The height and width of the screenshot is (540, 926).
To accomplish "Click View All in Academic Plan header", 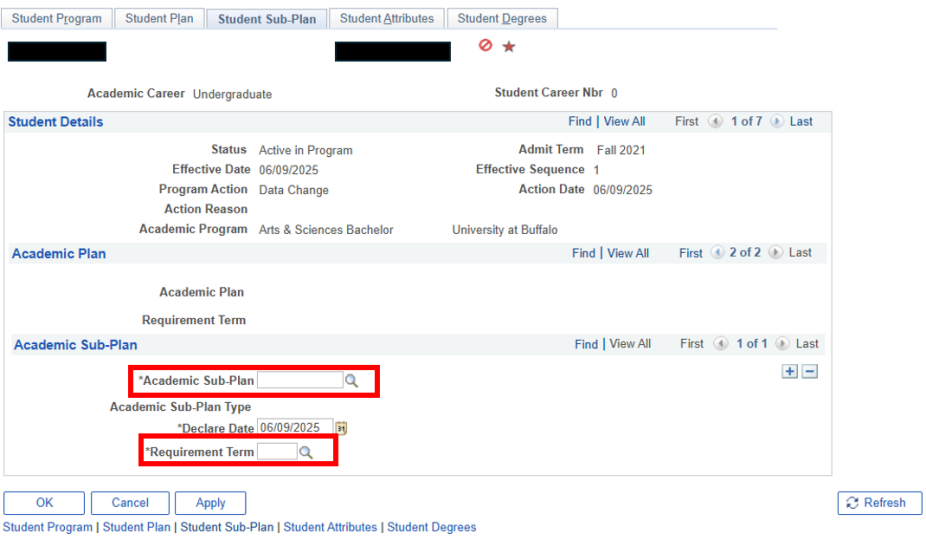I will (x=628, y=253).
